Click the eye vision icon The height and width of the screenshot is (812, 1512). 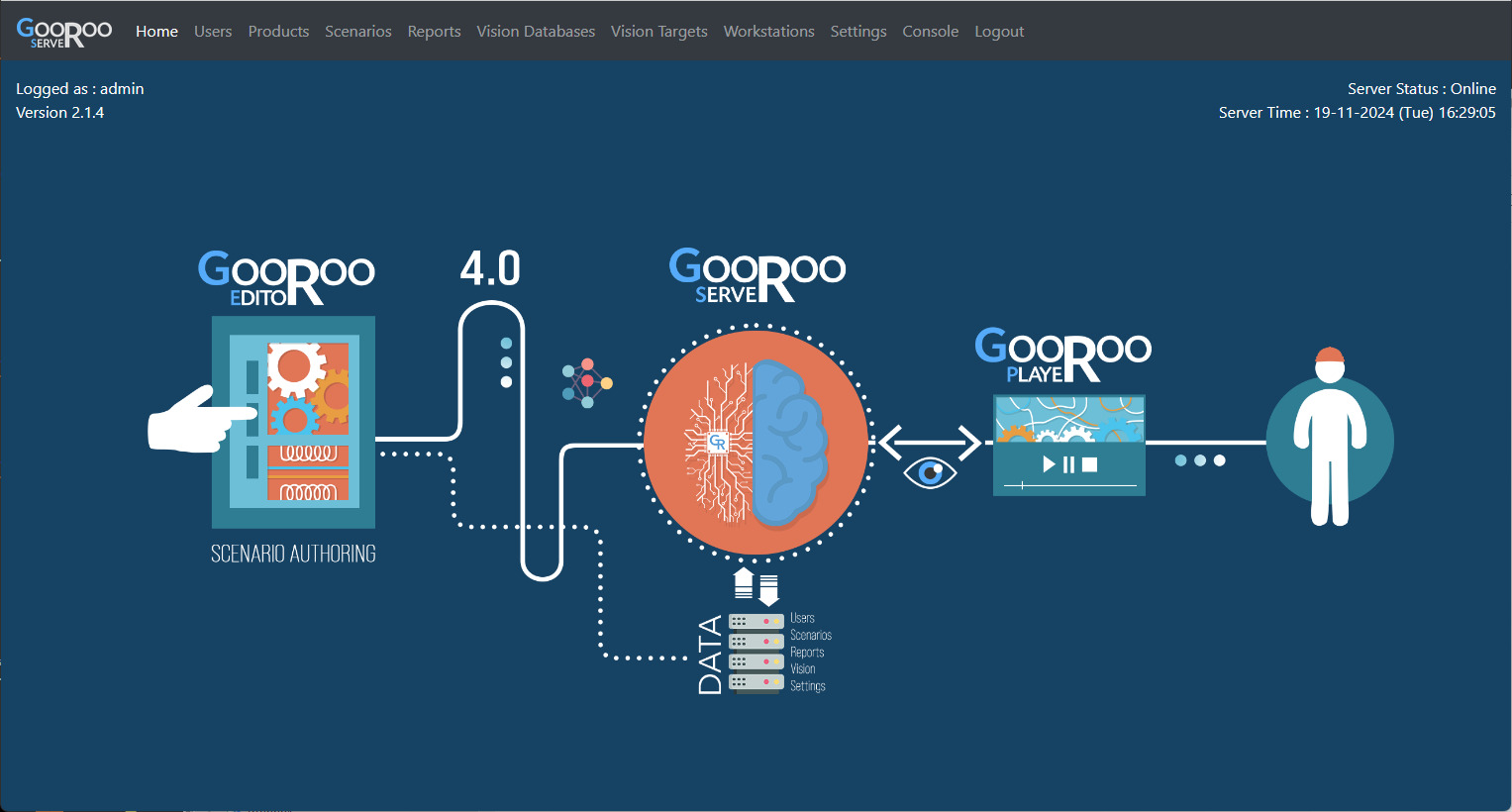tap(930, 473)
